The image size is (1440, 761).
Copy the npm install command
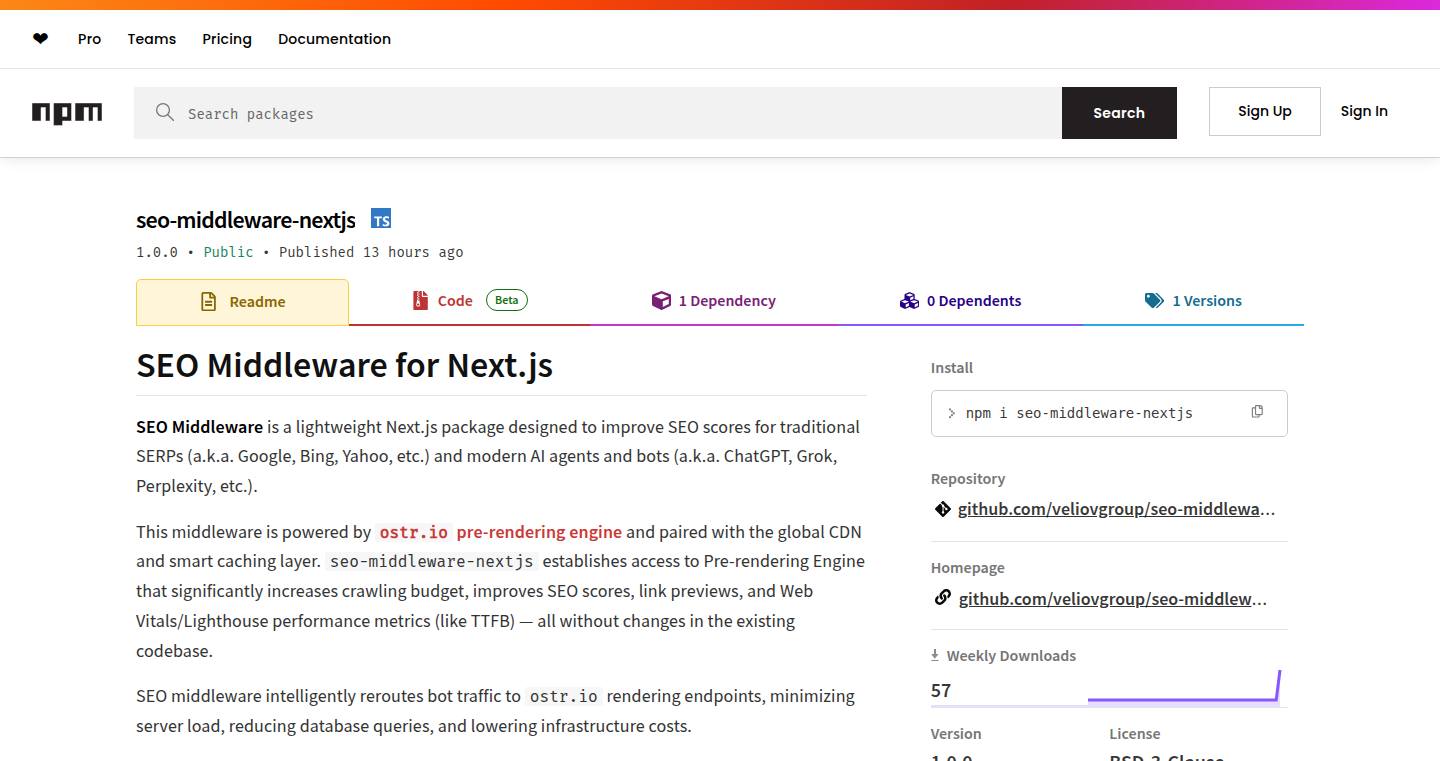coord(1257,411)
